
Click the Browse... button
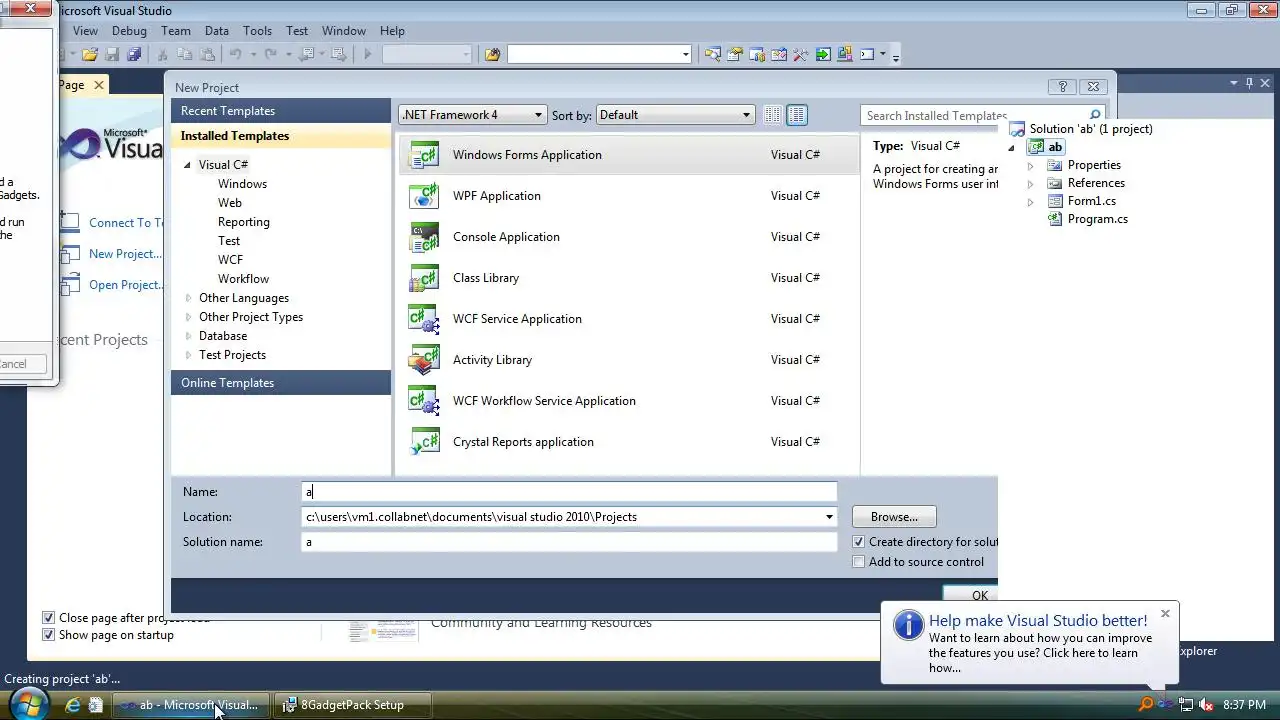(x=894, y=517)
